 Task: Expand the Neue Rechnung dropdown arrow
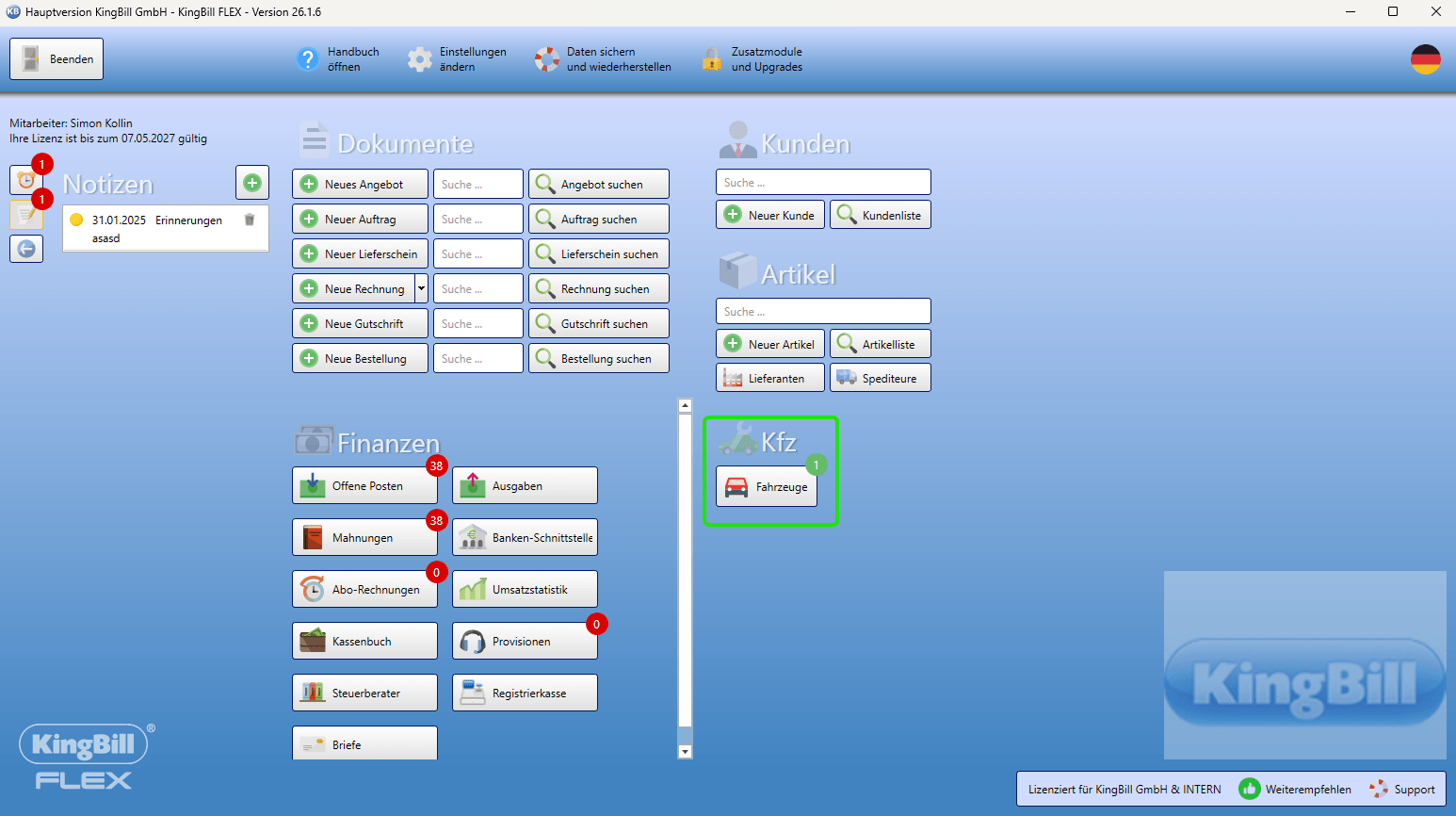tap(421, 288)
